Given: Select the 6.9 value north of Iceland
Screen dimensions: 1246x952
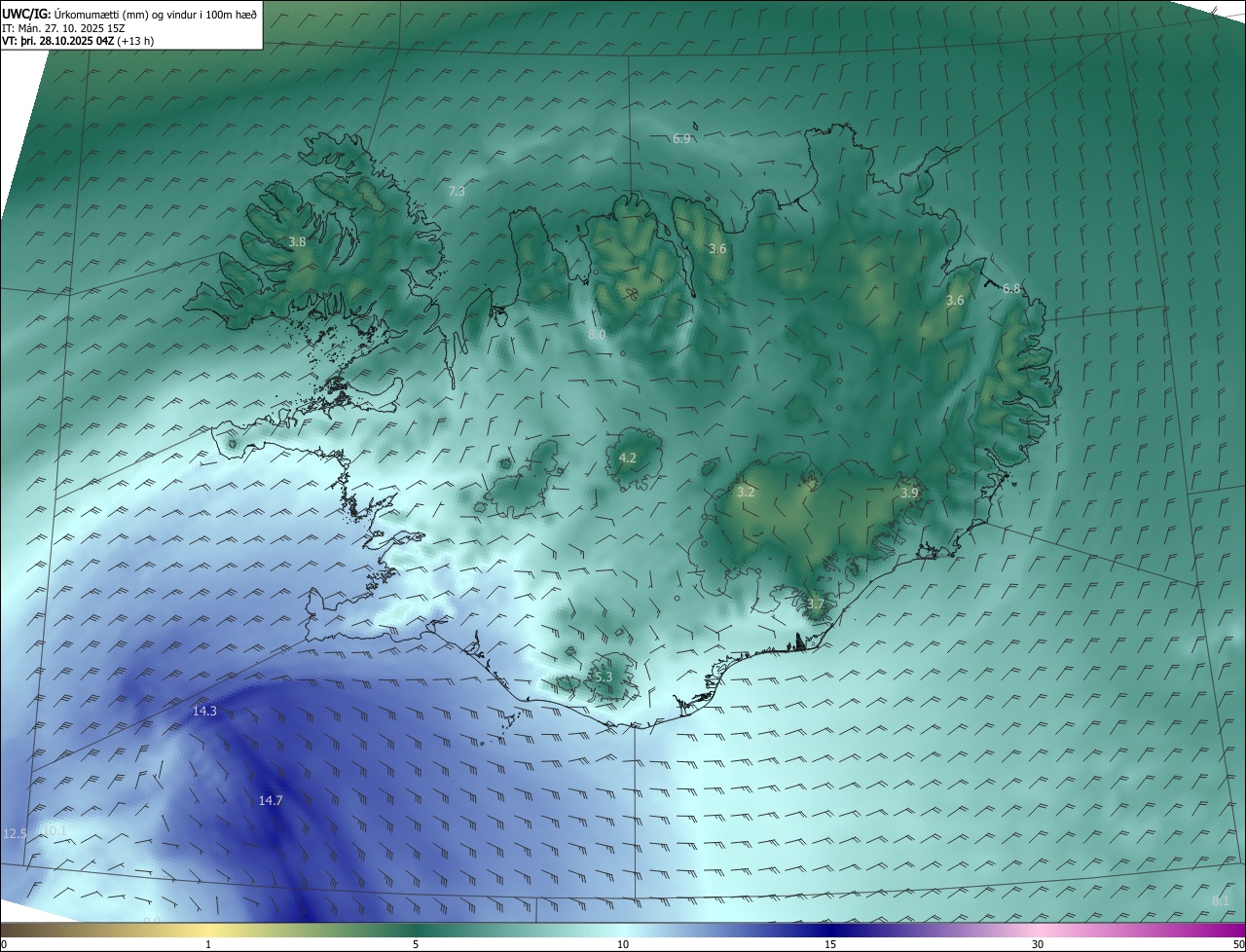Looking at the screenshot, I should [681, 139].
